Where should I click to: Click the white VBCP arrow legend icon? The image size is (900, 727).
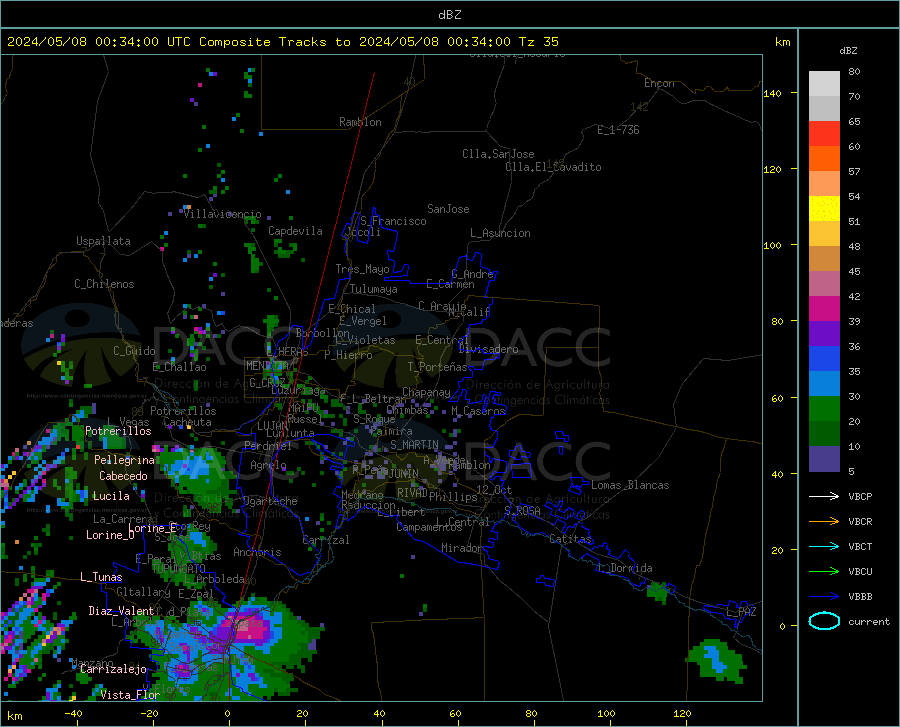point(824,496)
